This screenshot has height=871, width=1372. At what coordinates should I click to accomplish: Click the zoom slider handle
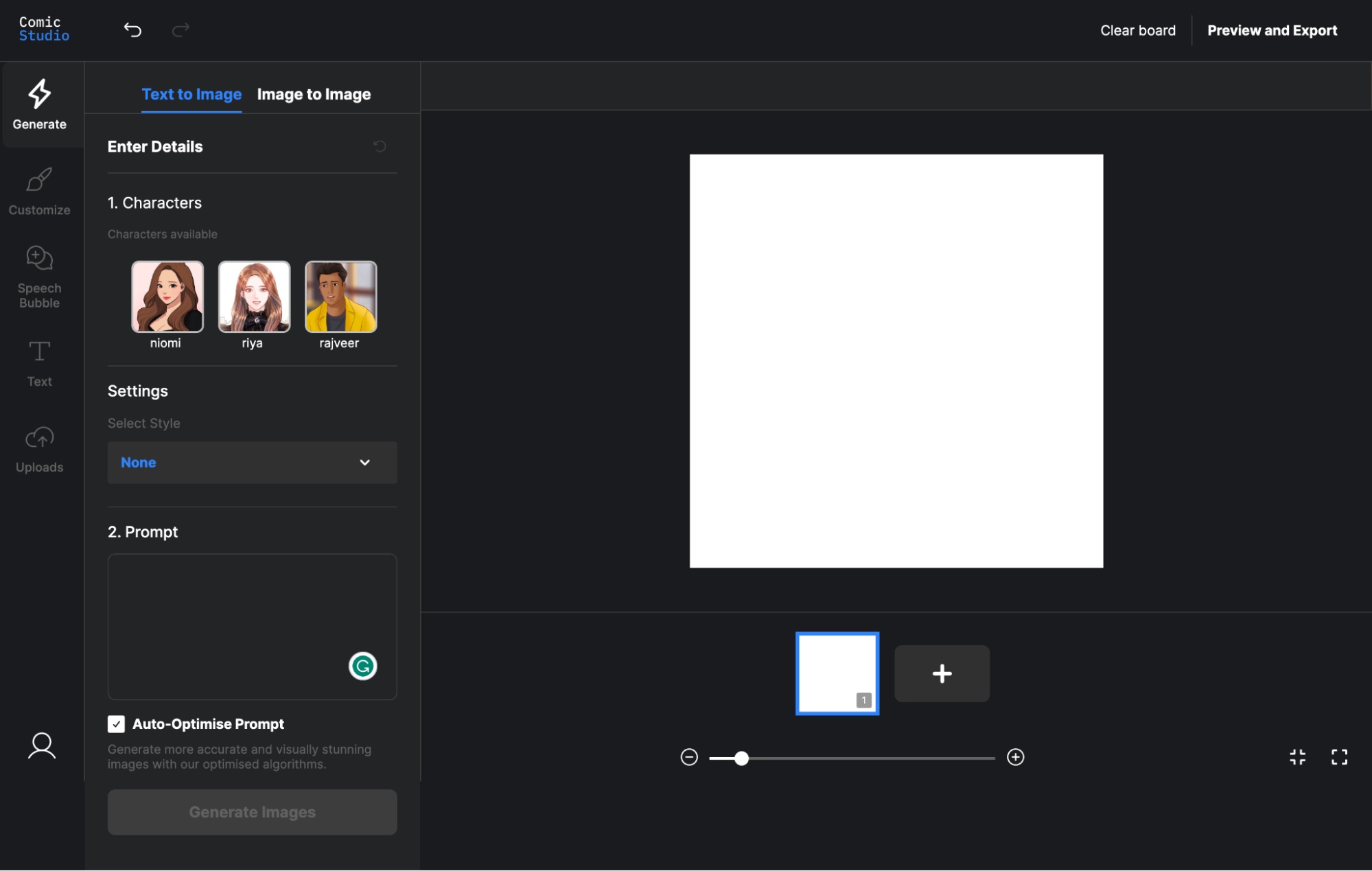[741, 758]
